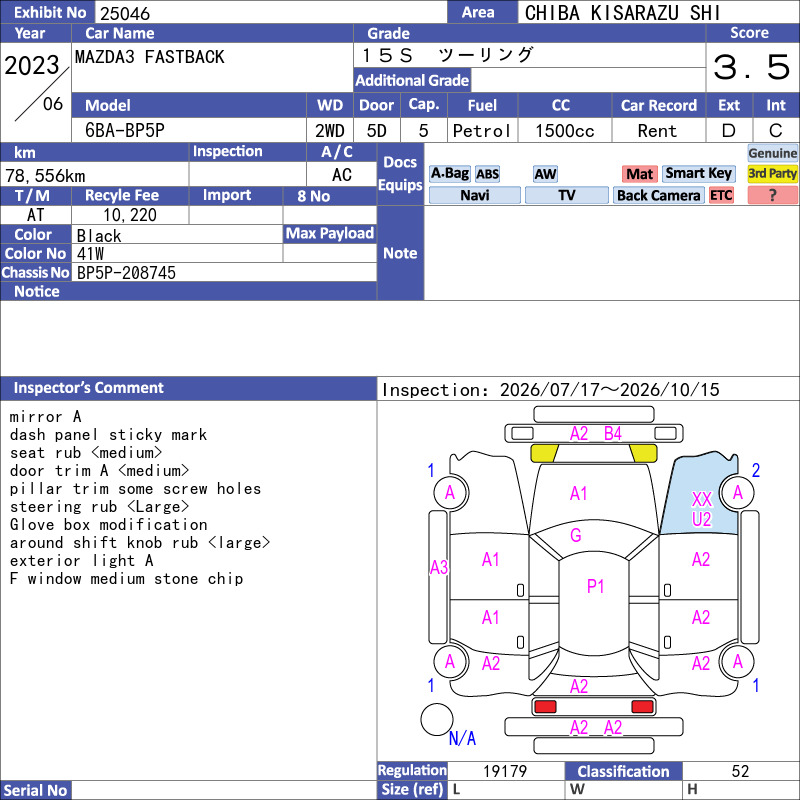800x800 pixels.
Task: Click the Max Payload label
Action: click(330, 234)
